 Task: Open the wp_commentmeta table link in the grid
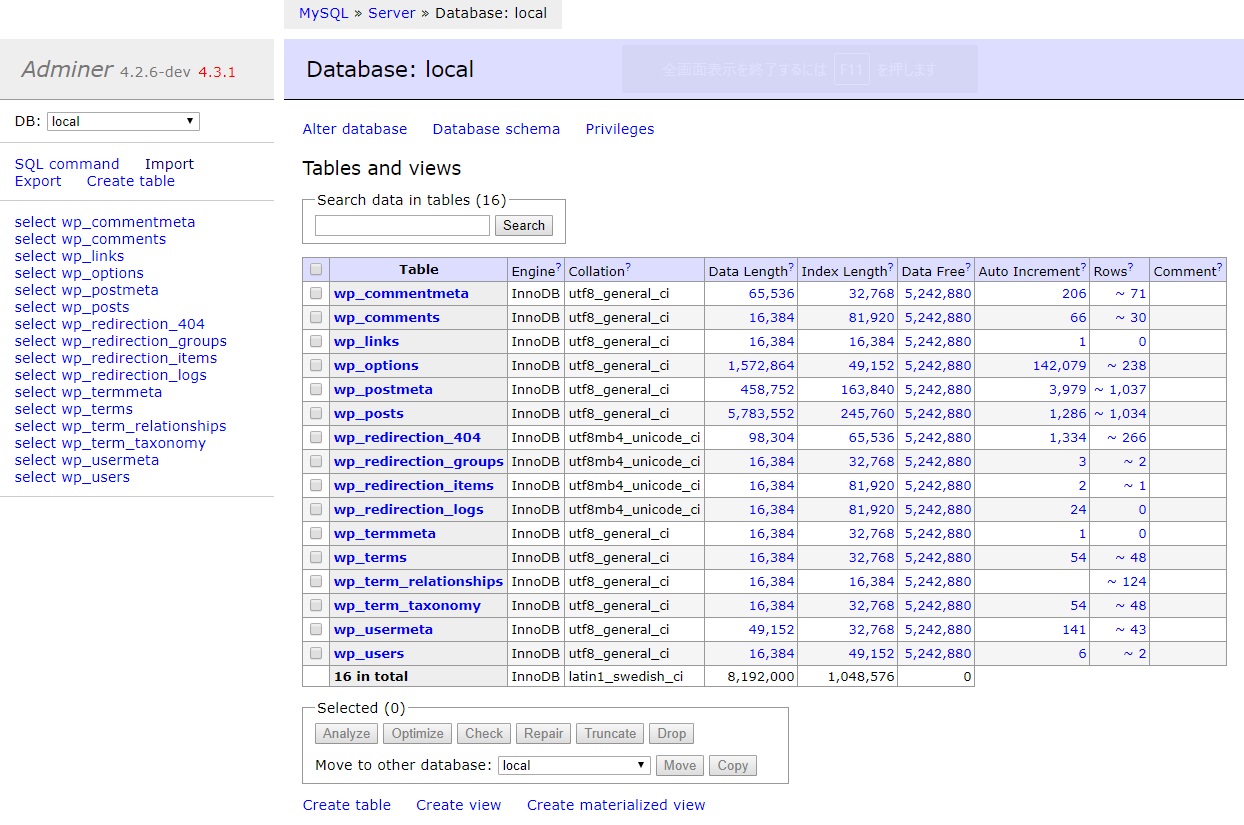[401, 293]
